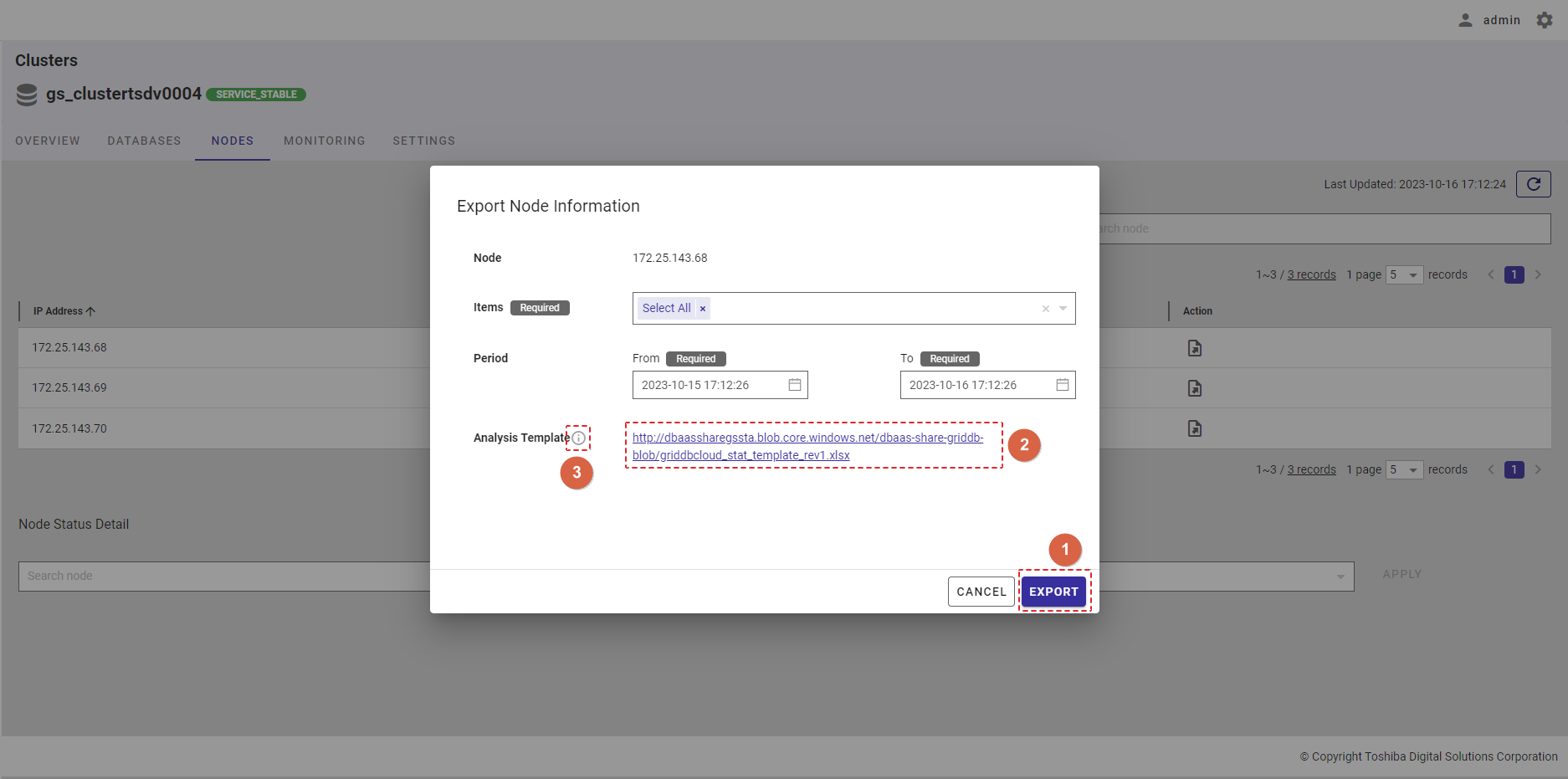Click the refresh icon near Last Updated
Viewport: 1568px width, 779px height.
[x=1533, y=184]
